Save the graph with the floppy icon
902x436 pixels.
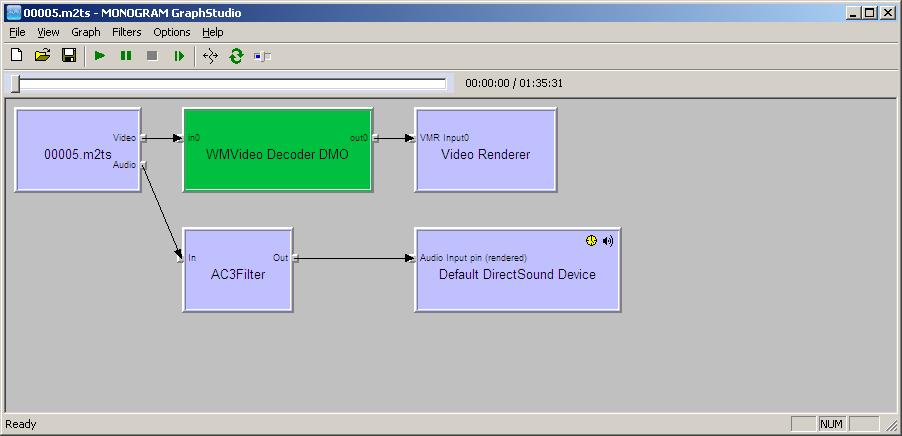click(x=69, y=56)
